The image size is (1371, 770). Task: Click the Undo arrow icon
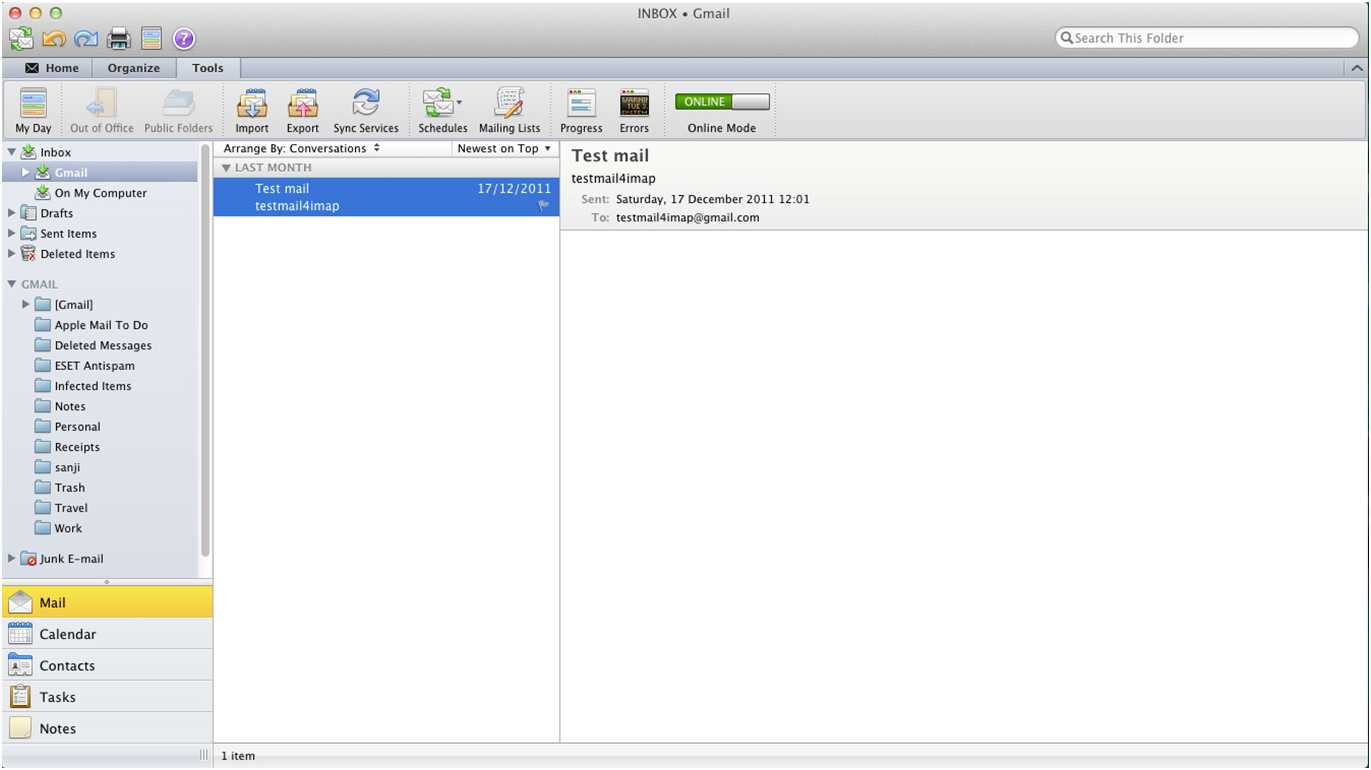54,39
